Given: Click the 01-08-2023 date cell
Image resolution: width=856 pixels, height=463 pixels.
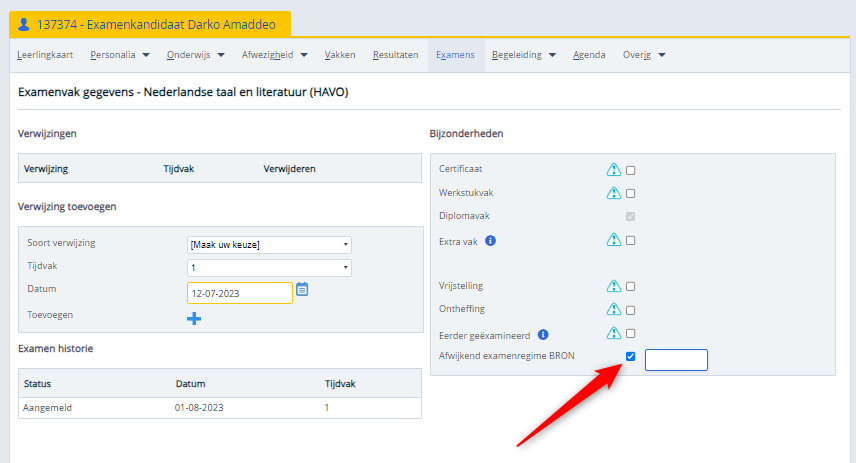Looking at the screenshot, I should [x=199, y=408].
